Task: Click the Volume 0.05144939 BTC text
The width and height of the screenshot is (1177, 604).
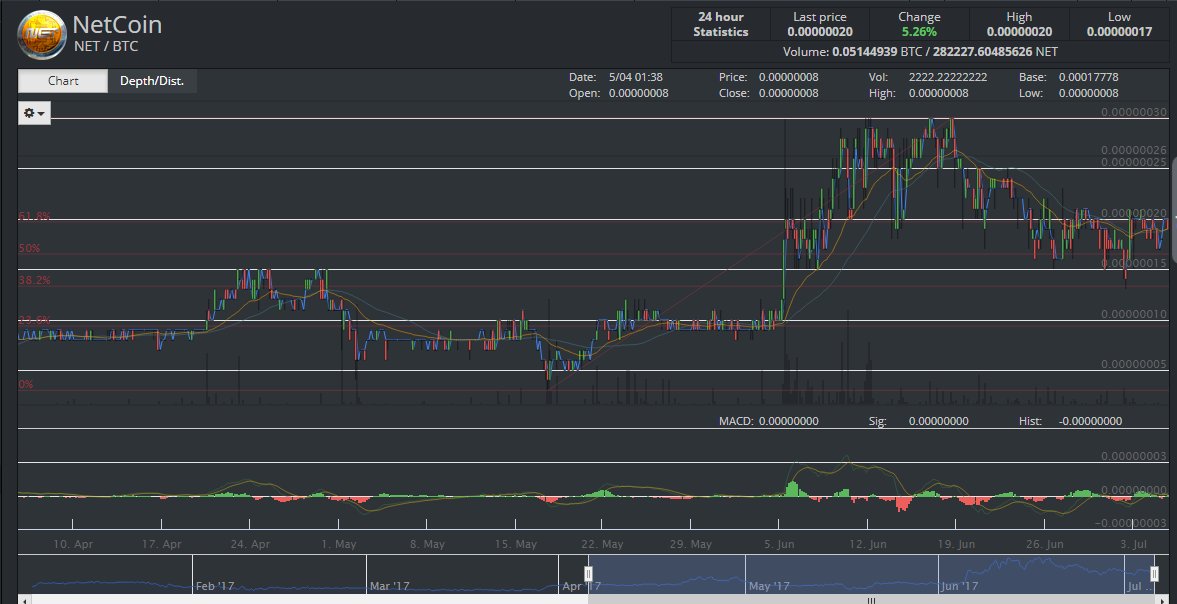Action: coord(854,52)
